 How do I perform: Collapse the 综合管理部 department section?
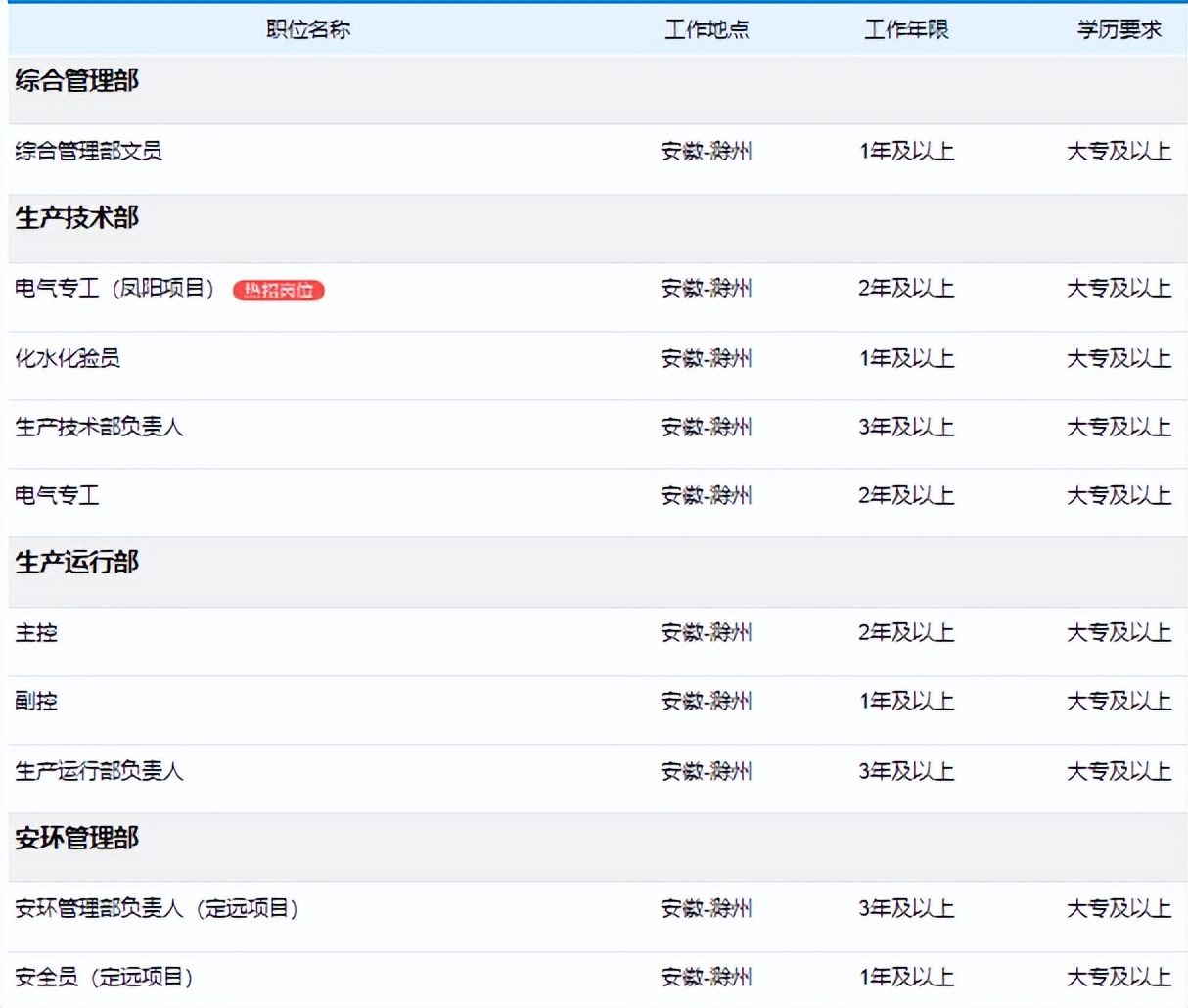76,82
